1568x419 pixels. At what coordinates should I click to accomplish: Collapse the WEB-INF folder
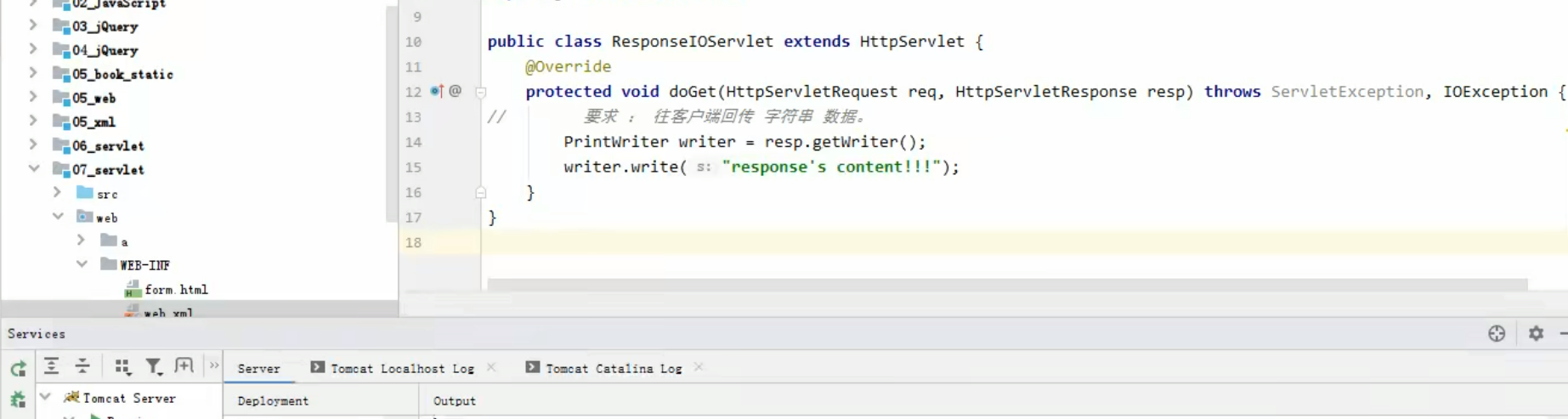click(x=82, y=264)
